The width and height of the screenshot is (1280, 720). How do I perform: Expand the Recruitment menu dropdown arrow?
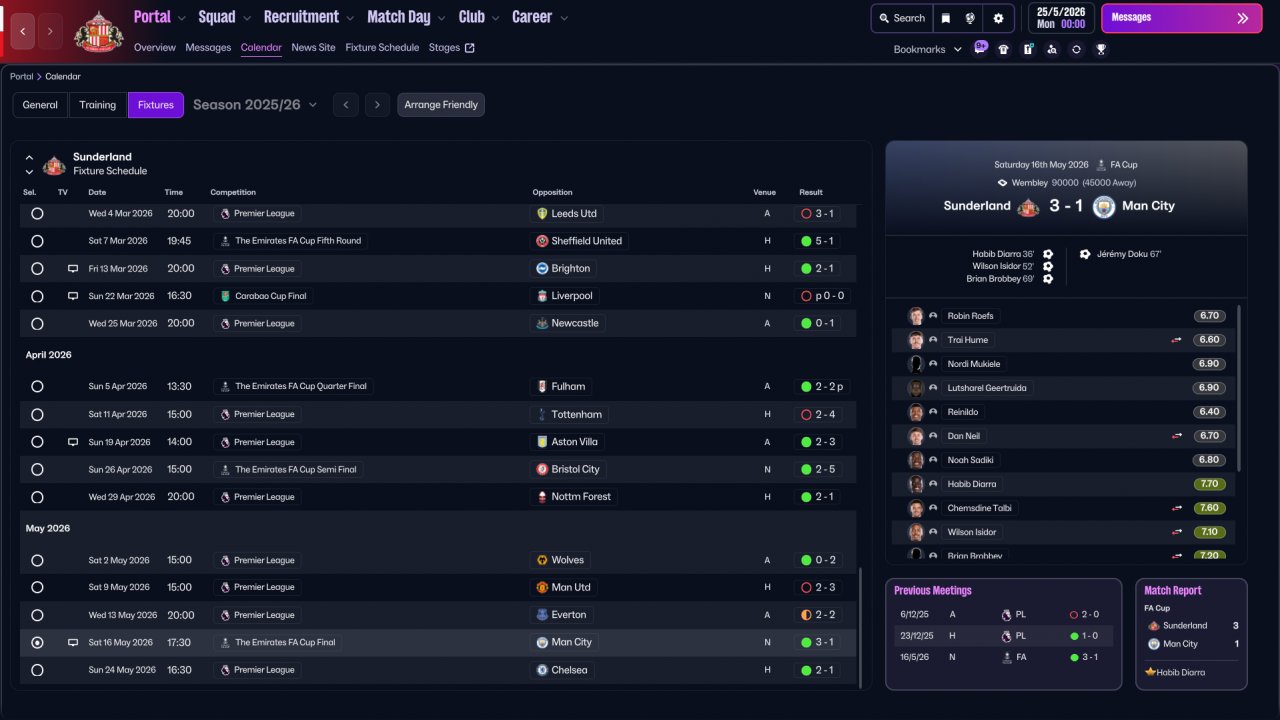tap(349, 18)
